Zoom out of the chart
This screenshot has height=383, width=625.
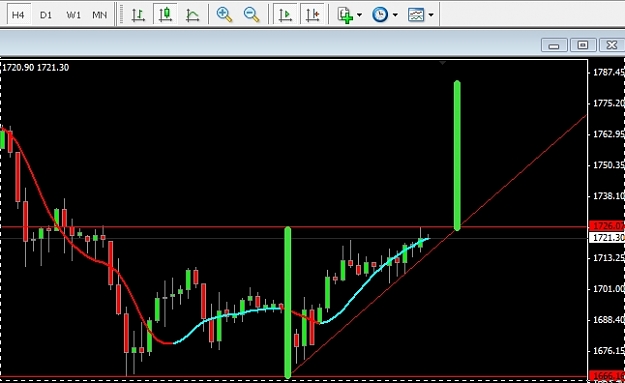[252, 15]
